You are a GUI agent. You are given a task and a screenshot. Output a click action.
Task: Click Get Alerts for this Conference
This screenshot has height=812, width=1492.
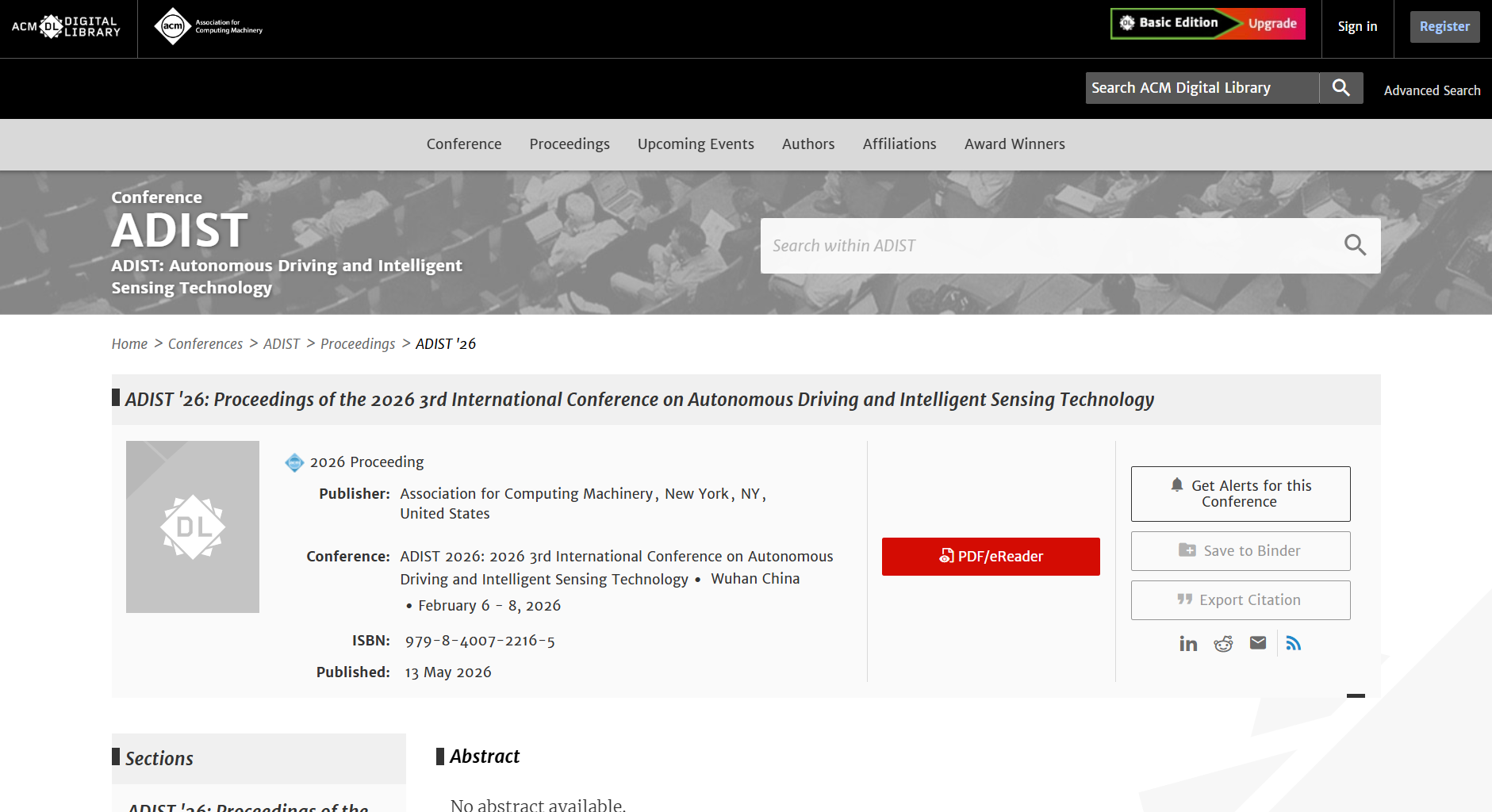click(x=1241, y=494)
